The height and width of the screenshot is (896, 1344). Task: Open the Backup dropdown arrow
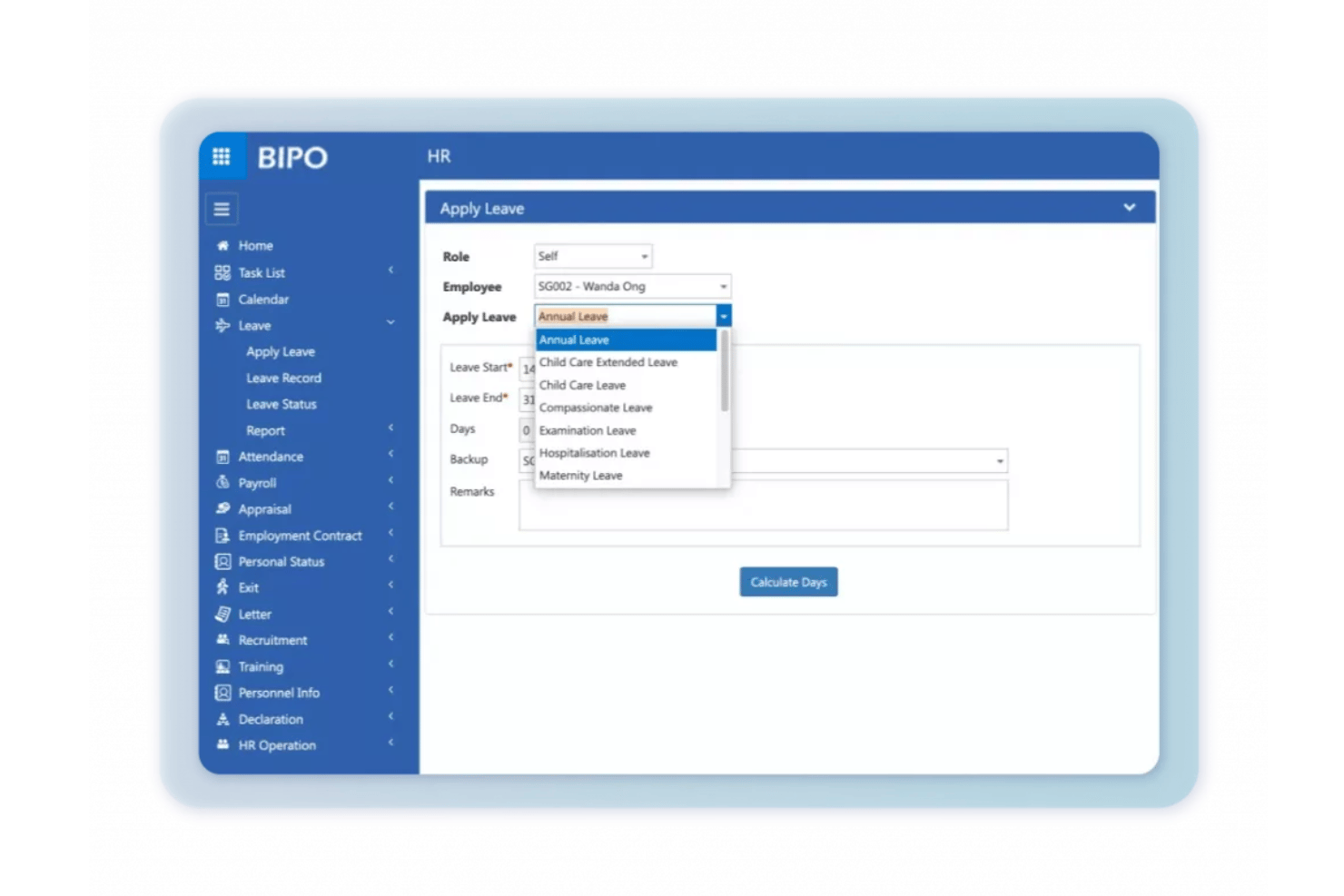click(1000, 461)
